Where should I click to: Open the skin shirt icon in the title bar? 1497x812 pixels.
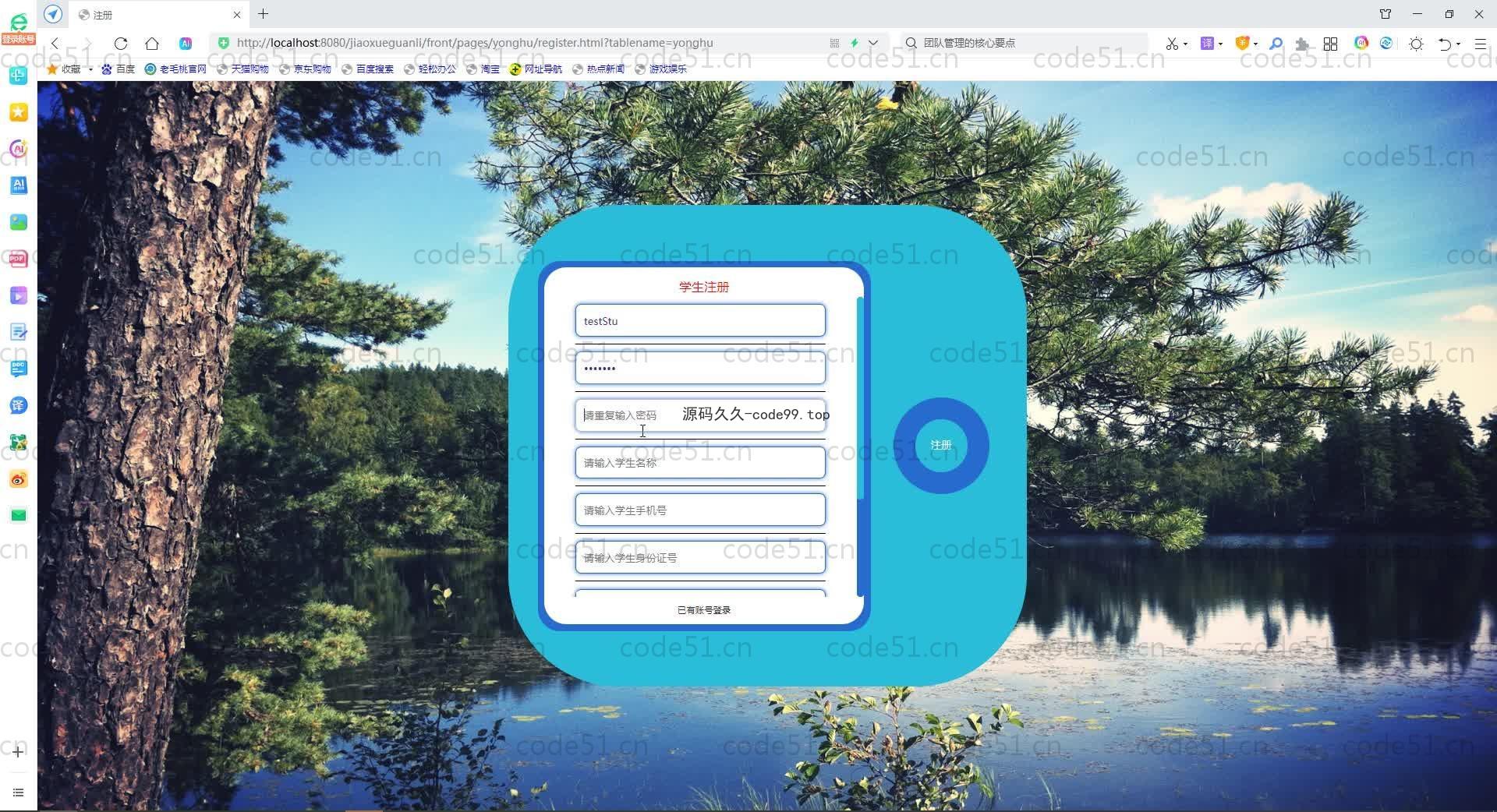pos(1386,14)
